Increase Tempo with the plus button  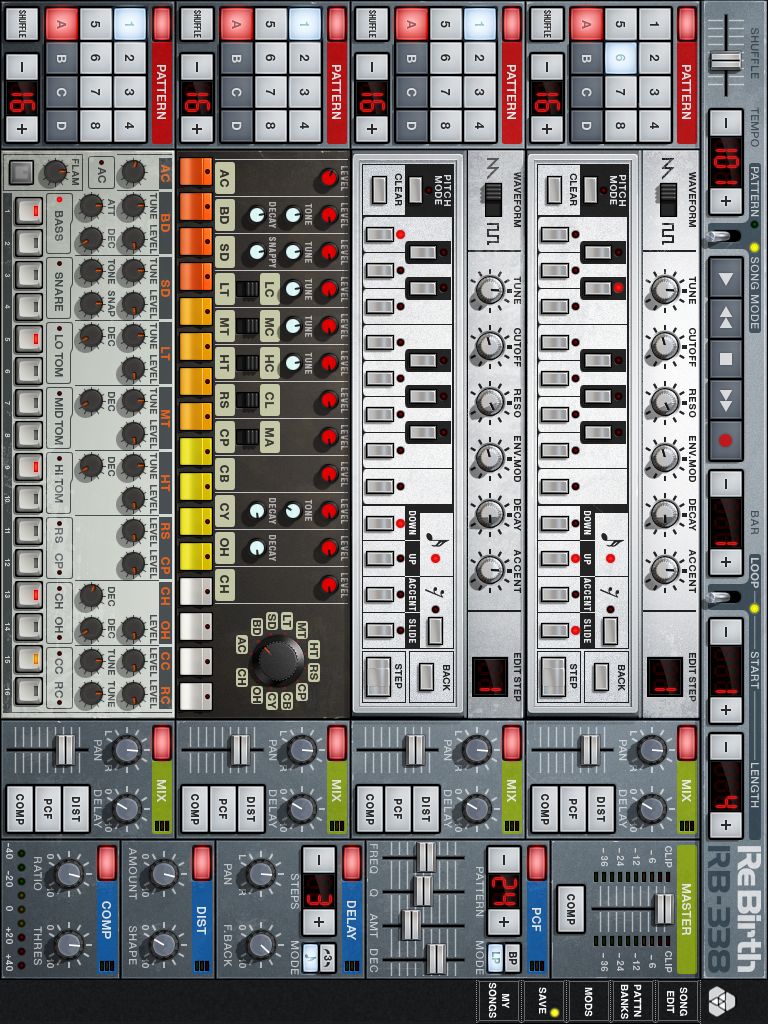coord(726,199)
